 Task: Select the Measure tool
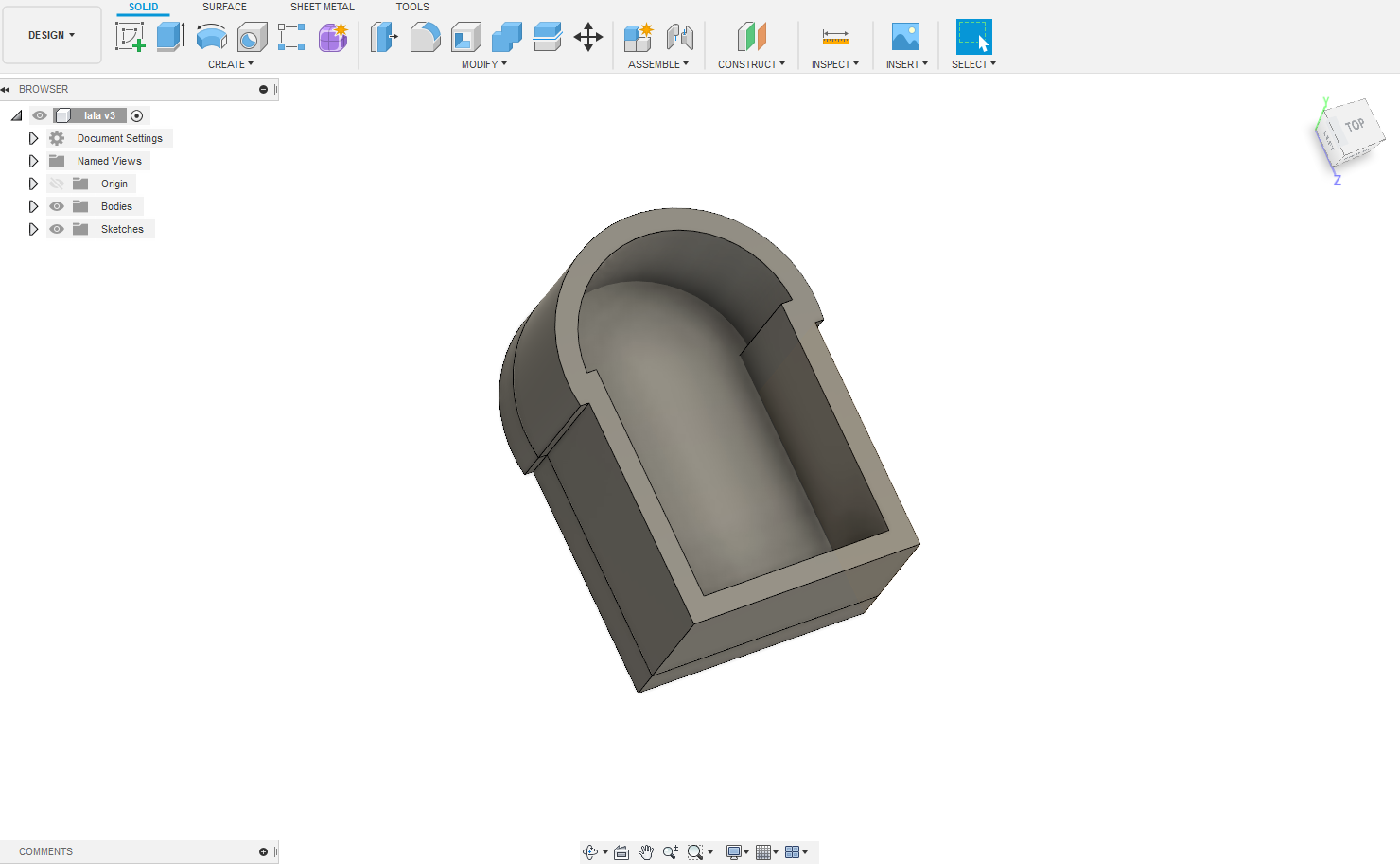(x=836, y=37)
